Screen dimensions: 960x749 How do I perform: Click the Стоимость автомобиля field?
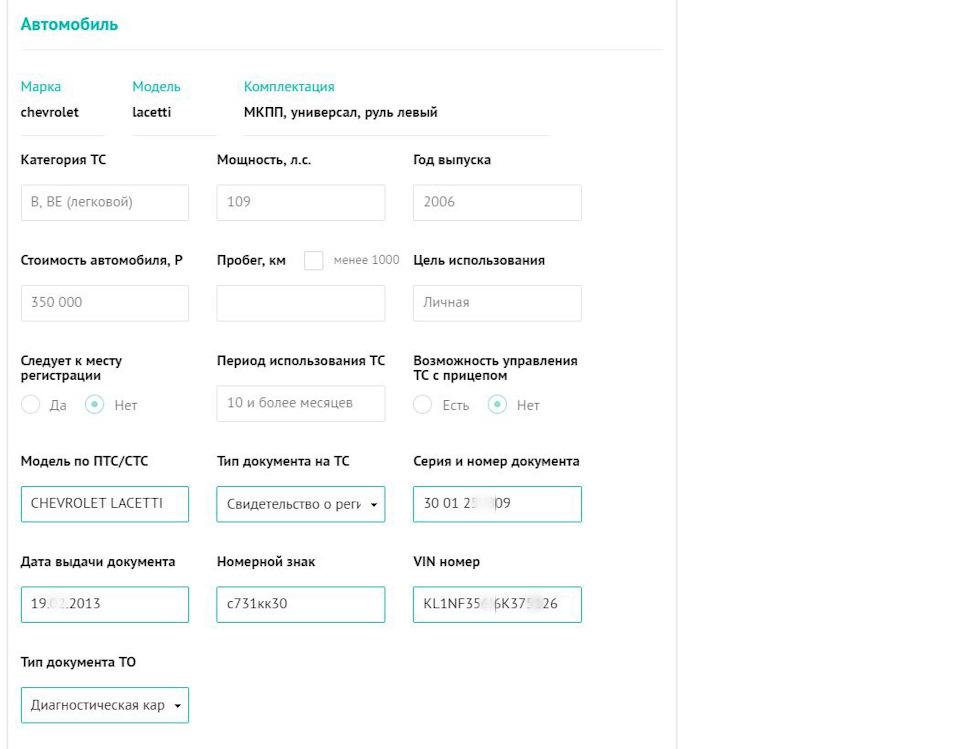click(105, 303)
